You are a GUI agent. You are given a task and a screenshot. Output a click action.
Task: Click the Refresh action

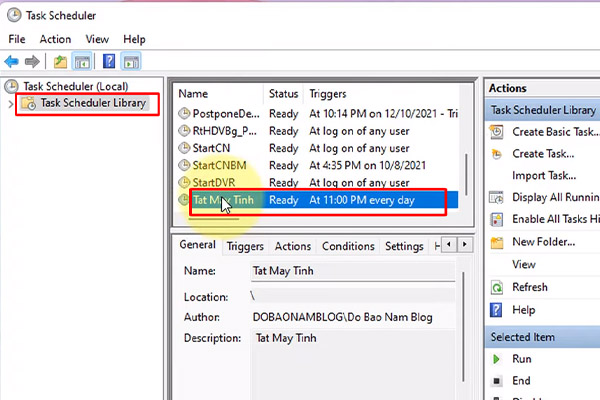click(530, 287)
